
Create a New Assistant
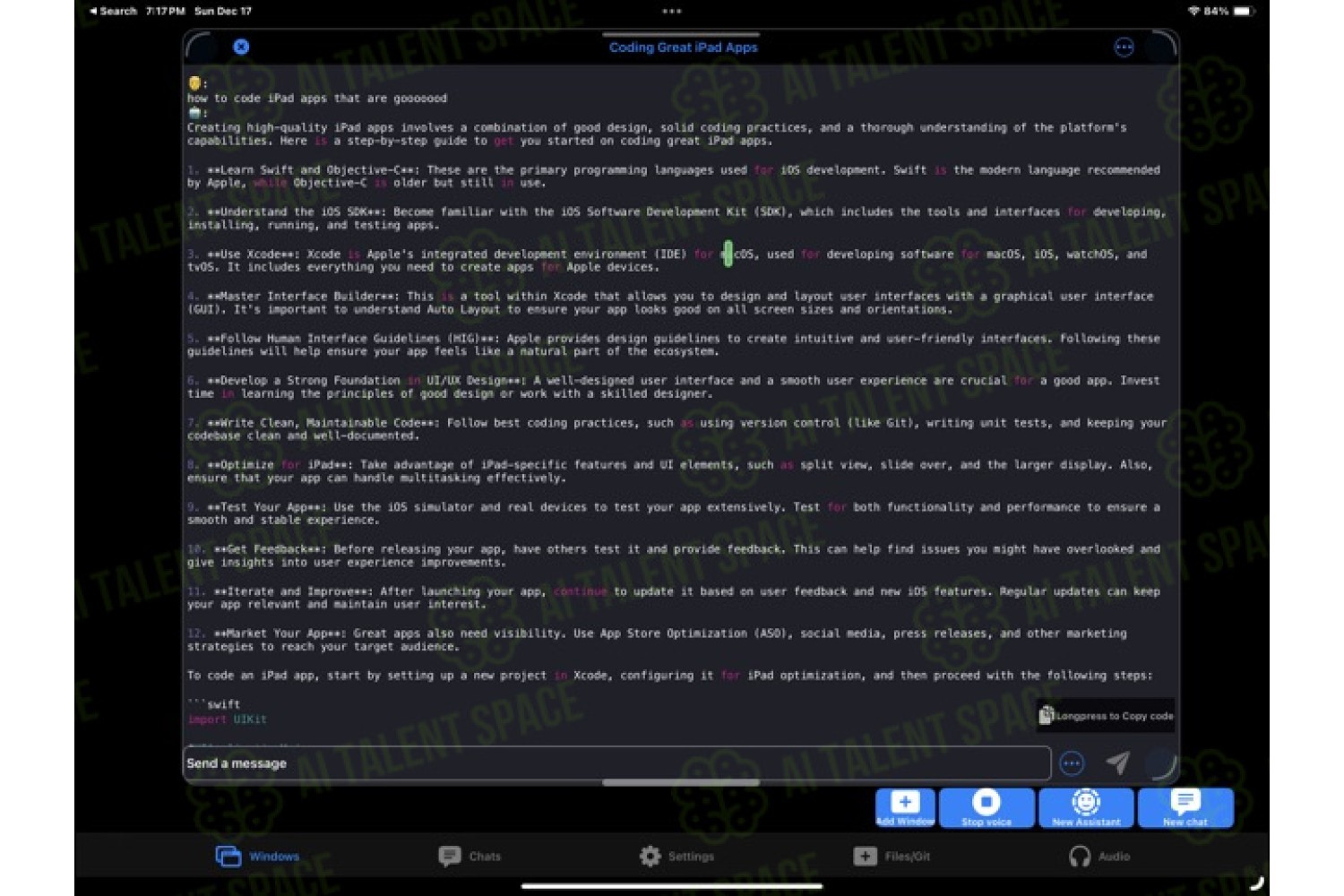(x=1086, y=807)
